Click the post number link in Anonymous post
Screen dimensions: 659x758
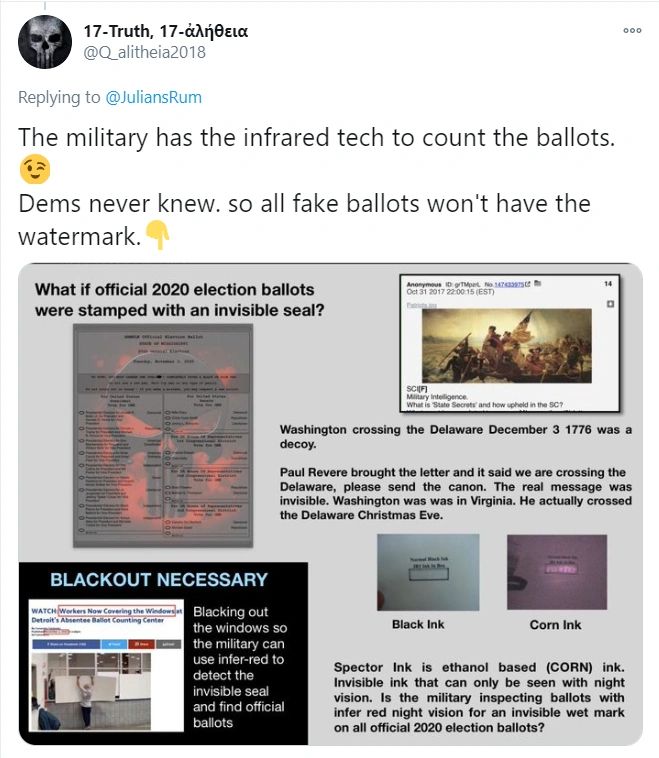click(509, 284)
